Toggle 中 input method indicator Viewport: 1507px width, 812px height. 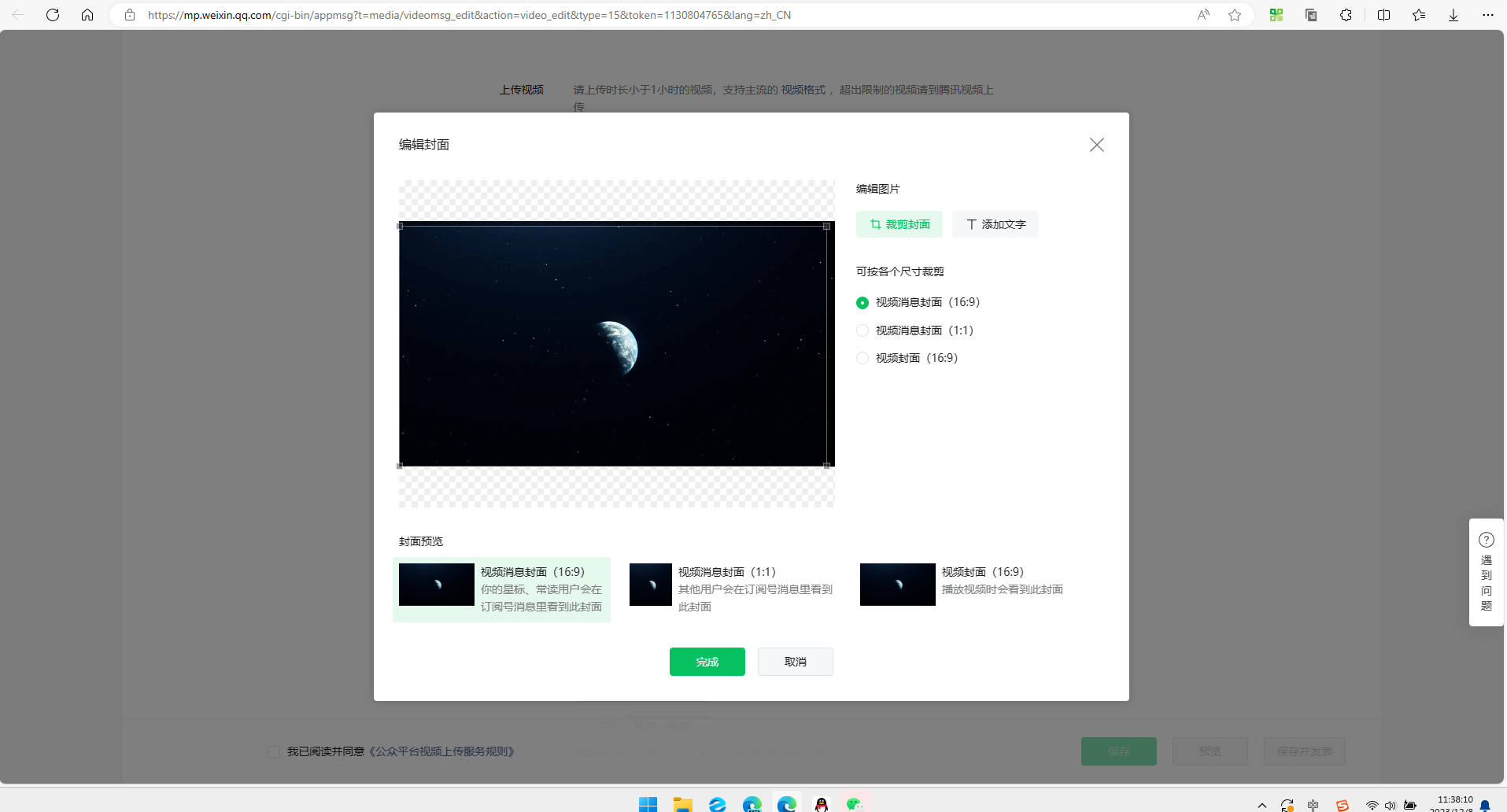[x=1313, y=805]
